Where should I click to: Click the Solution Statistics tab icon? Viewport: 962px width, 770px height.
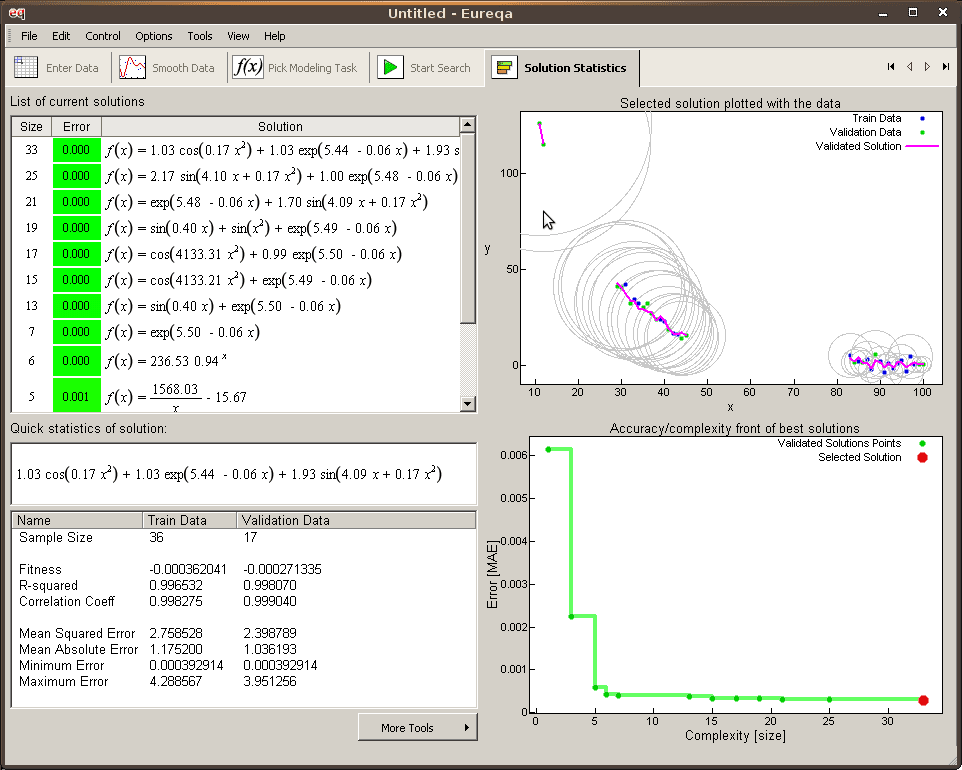click(x=504, y=67)
